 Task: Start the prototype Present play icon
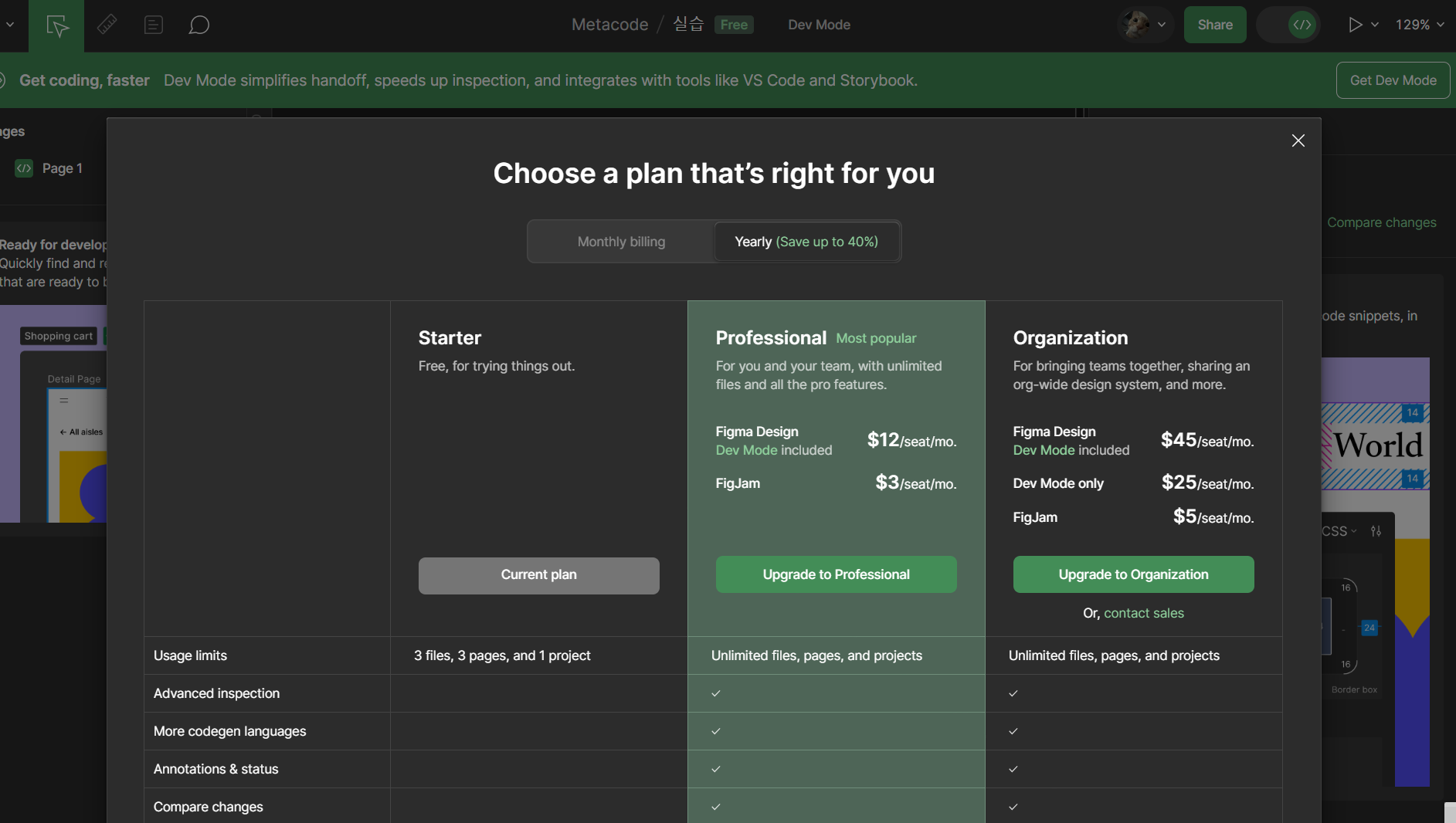[1354, 25]
